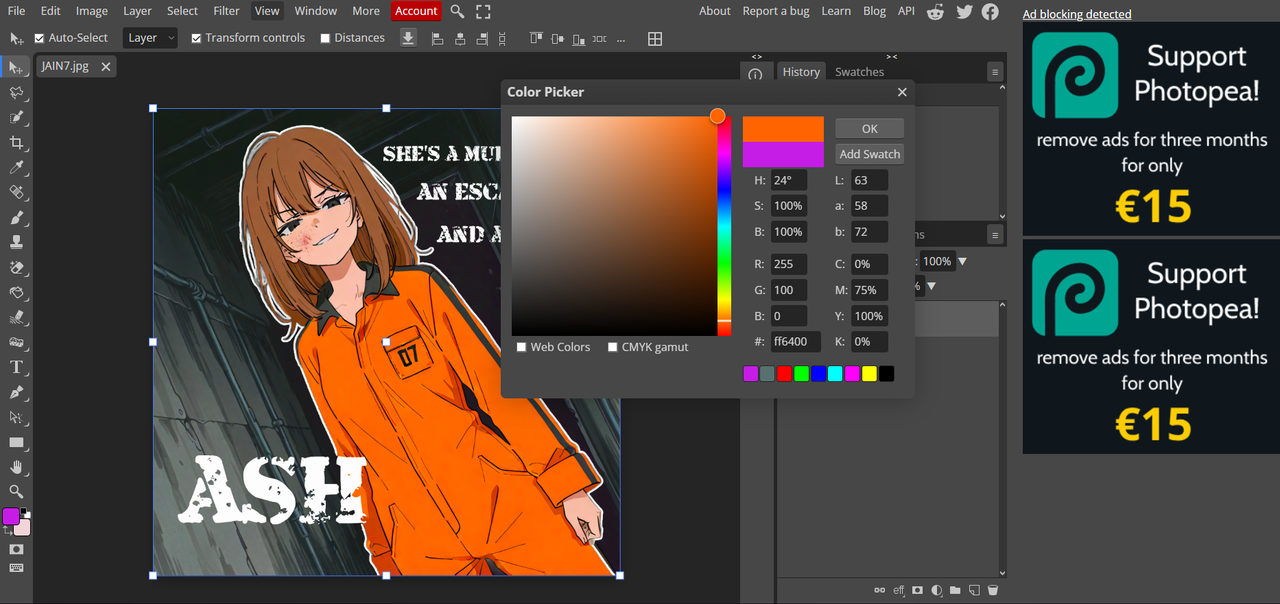Click the foreground purple color swatch in toolbox
1280x604 pixels.
tap(11, 516)
